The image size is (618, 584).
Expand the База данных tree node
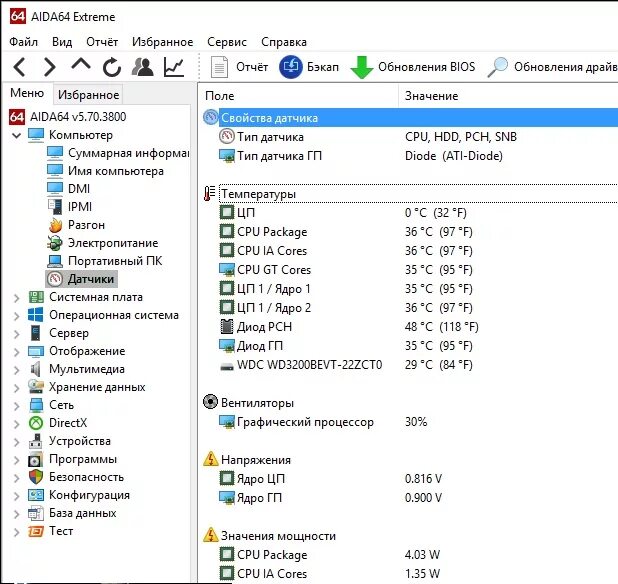click(x=16, y=514)
